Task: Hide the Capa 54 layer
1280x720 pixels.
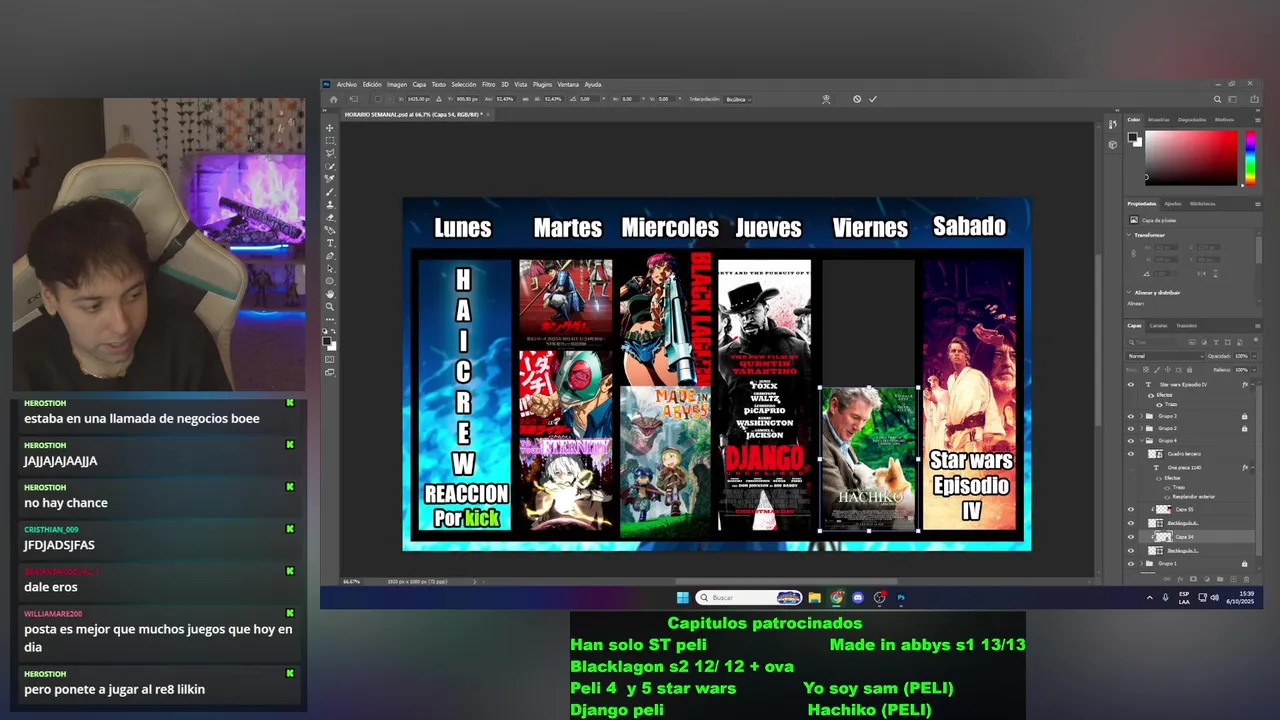Action: click(x=1131, y=537)
